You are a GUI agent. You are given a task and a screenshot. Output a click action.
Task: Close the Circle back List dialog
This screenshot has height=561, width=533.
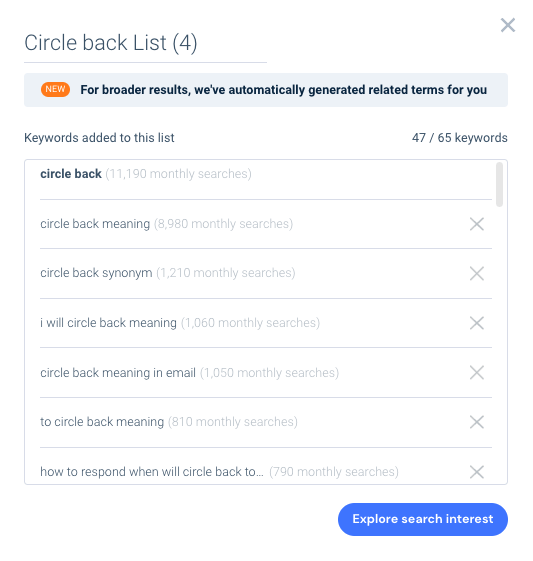click(x=508, y=25)
